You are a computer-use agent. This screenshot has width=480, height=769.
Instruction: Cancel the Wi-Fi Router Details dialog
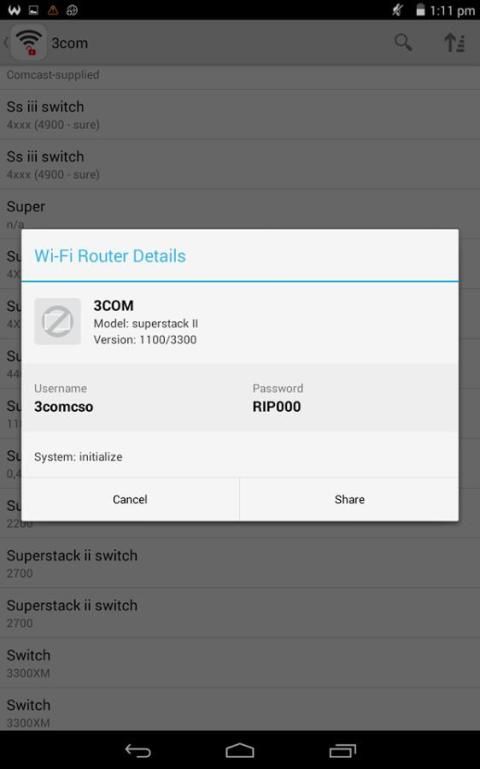130,499
